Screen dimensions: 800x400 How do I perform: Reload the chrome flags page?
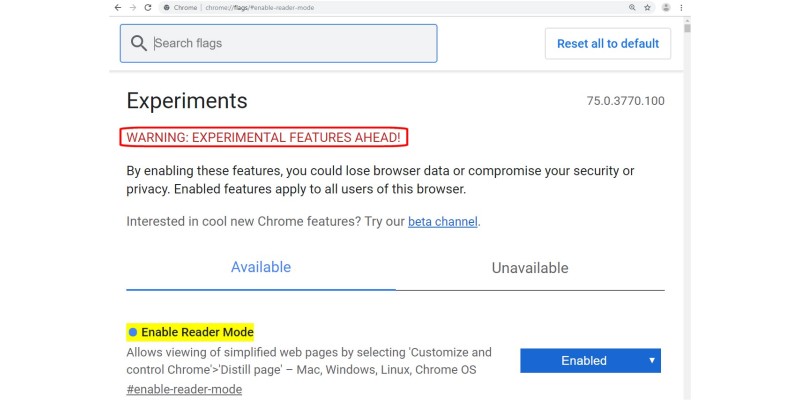(x=148, y=7)
